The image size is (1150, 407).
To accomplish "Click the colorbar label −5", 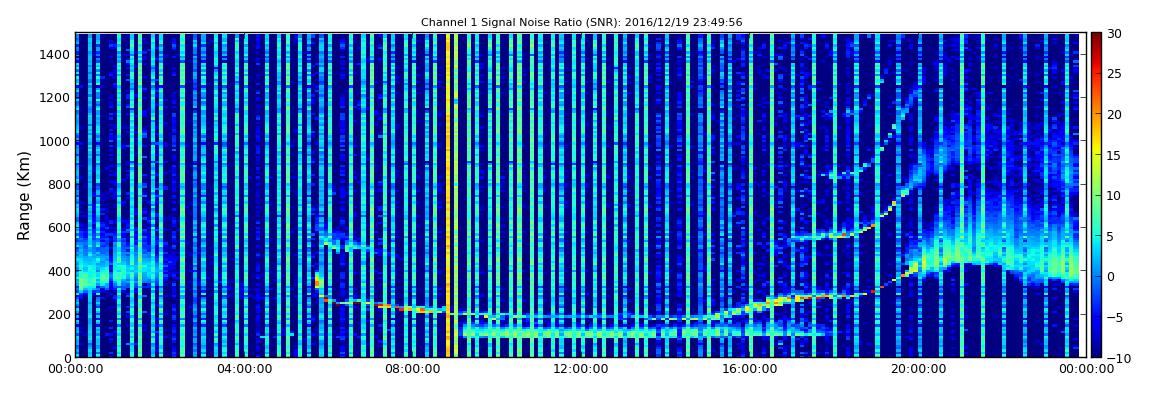I will (1115, 318).
